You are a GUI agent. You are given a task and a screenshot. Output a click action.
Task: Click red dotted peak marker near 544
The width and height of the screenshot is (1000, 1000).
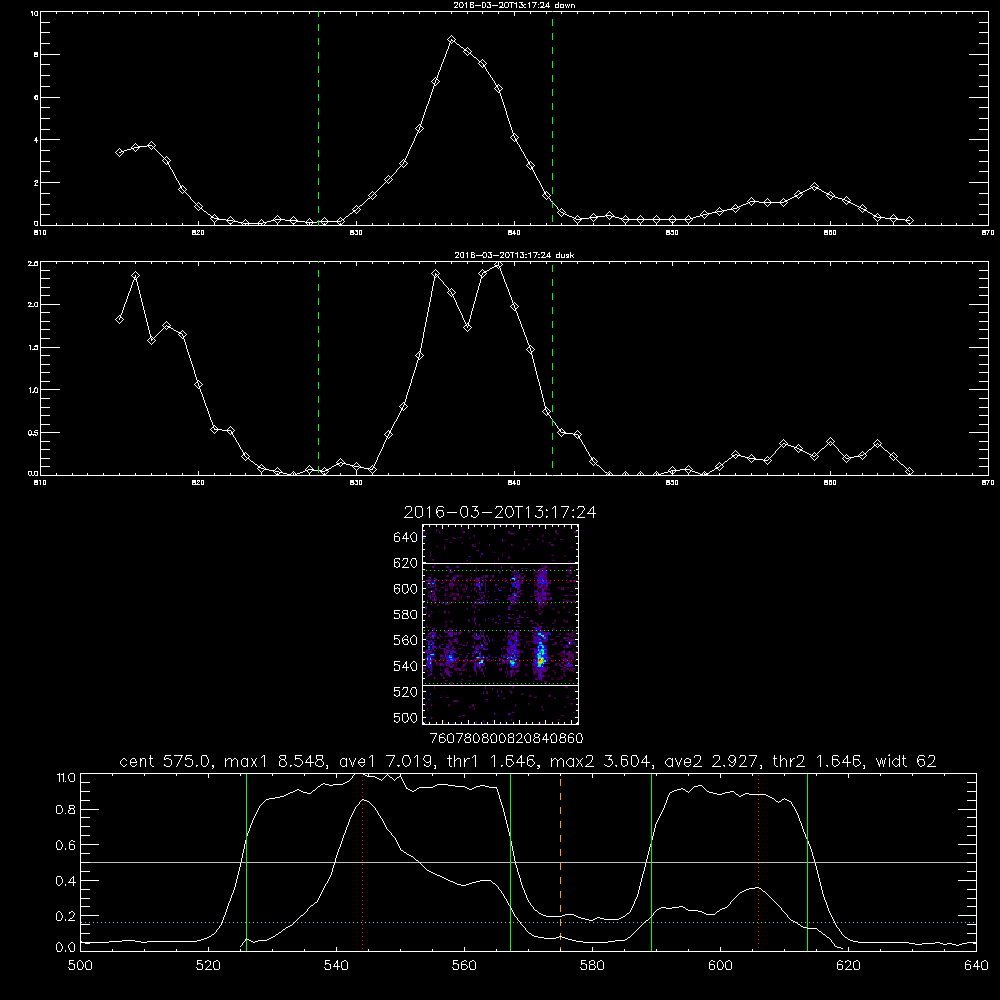pyautogui.click(x=362, y=861)
